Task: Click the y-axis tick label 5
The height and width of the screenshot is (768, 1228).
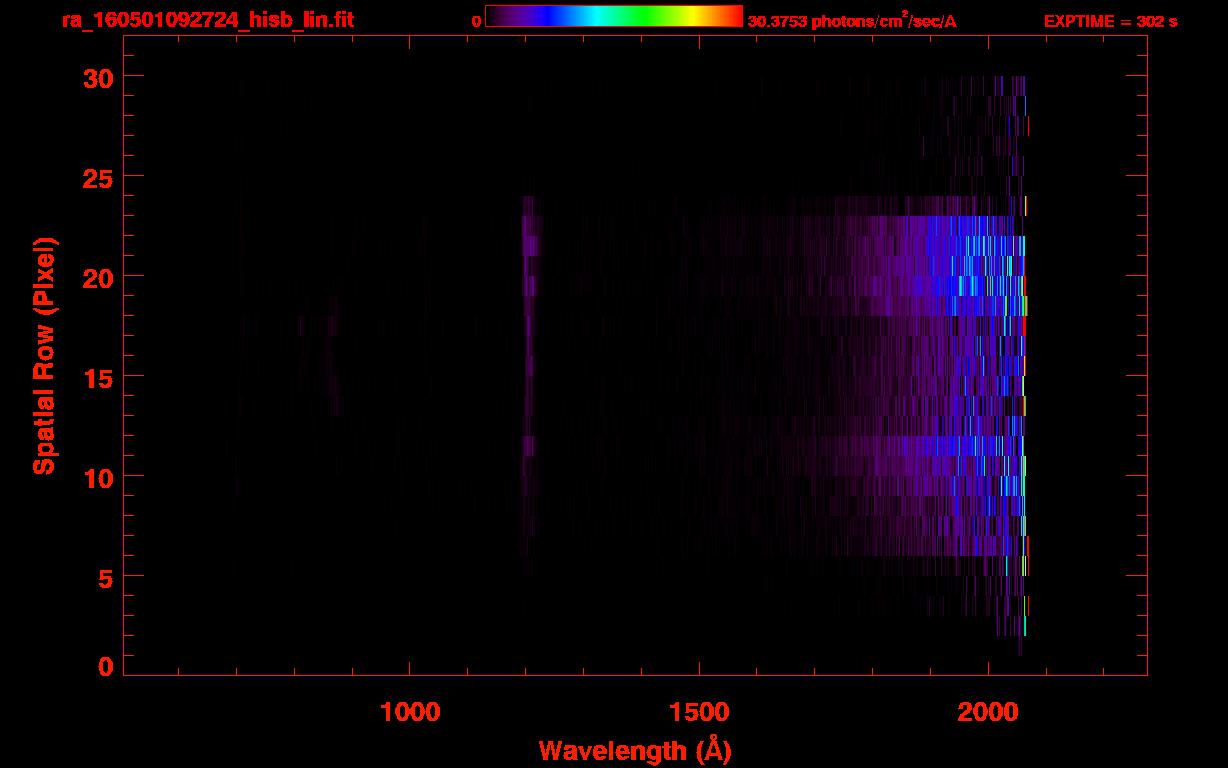Action: (106, 577)
